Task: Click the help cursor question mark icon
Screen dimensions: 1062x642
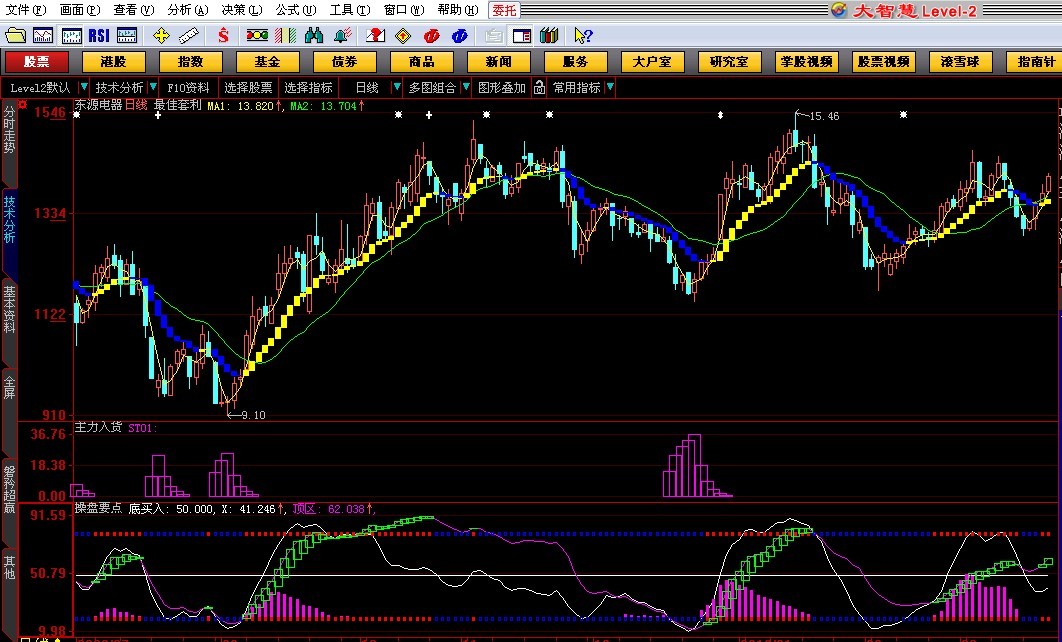Action: pyautogui.click(x=583, y=35)
